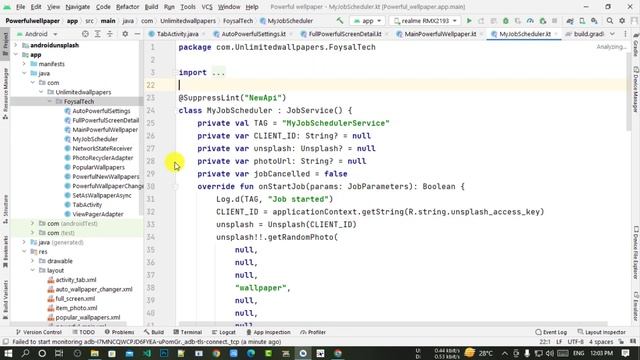Hide the project panel with minus icon
The height and width of the screenshot is (360, 640).
(x=137, y=34)
